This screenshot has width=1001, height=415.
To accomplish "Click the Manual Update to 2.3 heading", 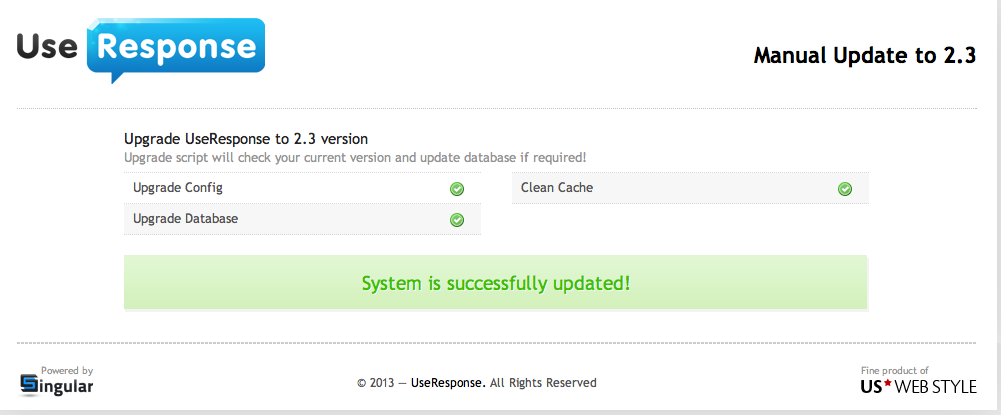I will pos(864,56).
